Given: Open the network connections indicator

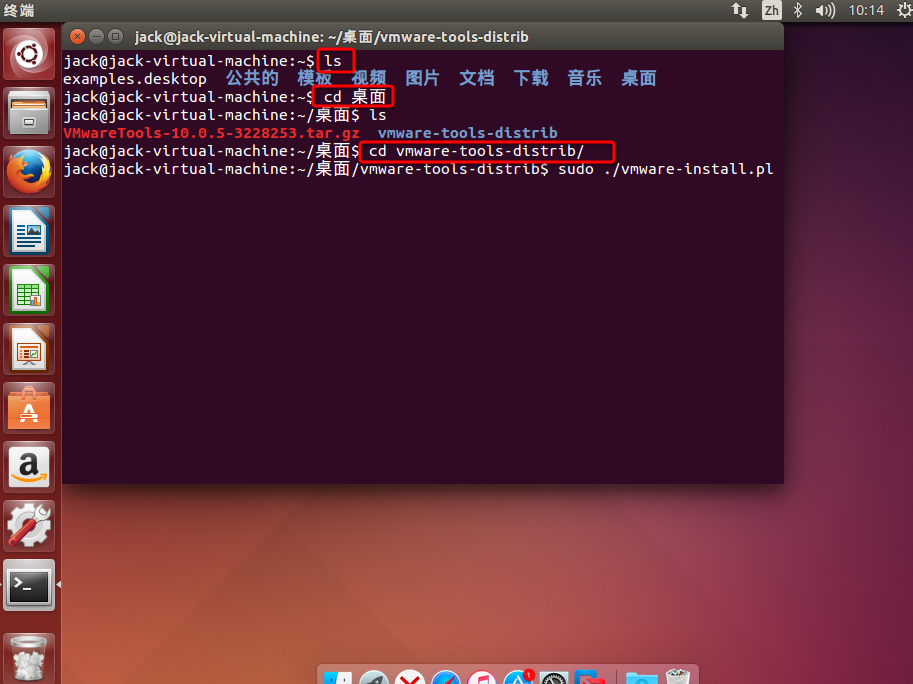Looking at the screenshot, I should point(740,10).
